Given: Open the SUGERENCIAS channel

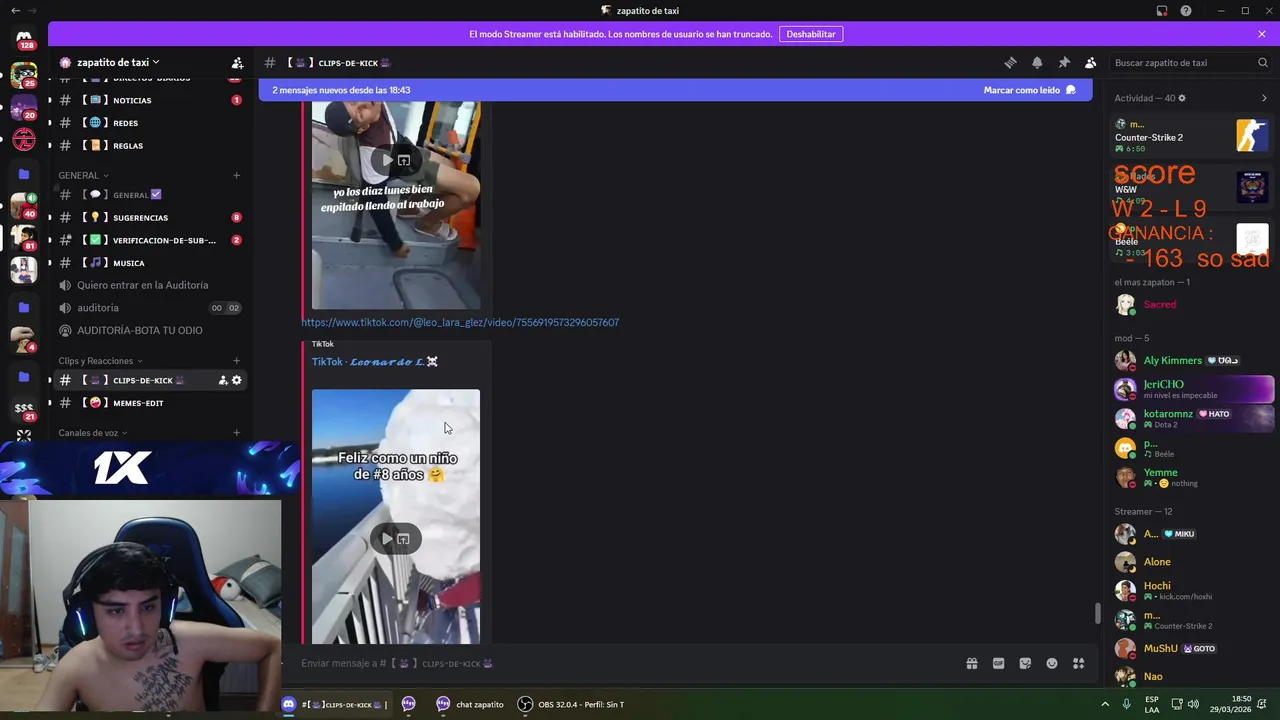Looking at the screenshot, I should point(149,218).
